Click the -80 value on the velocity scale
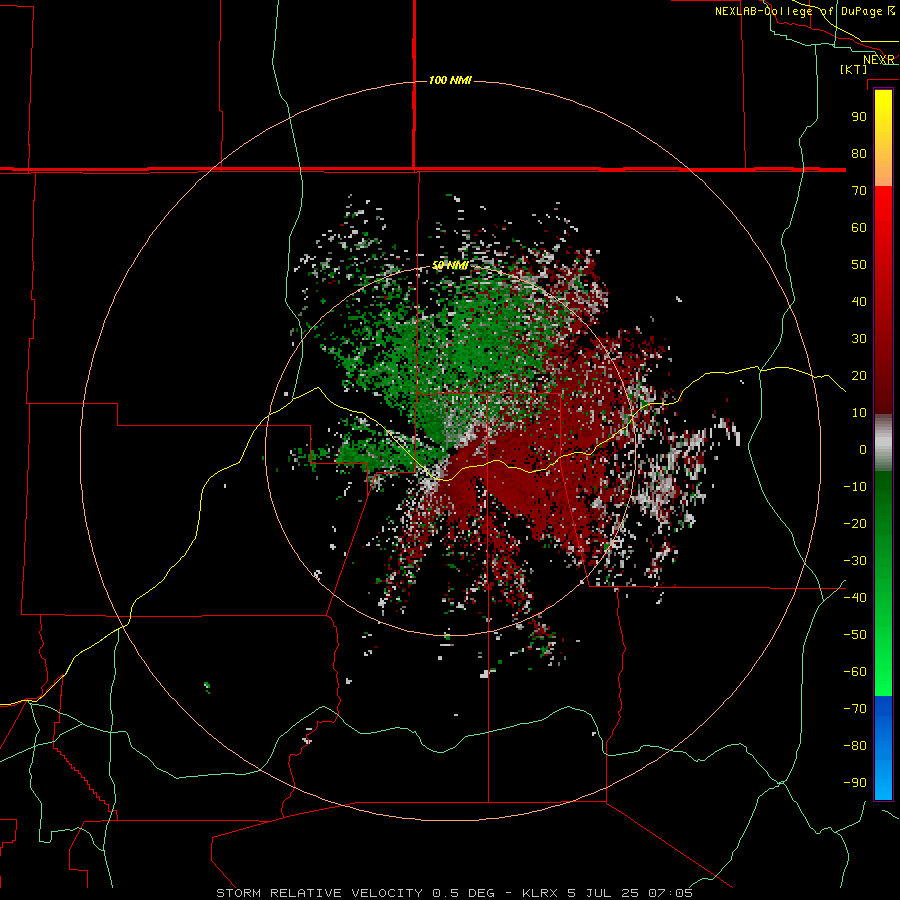 [855, 746]
